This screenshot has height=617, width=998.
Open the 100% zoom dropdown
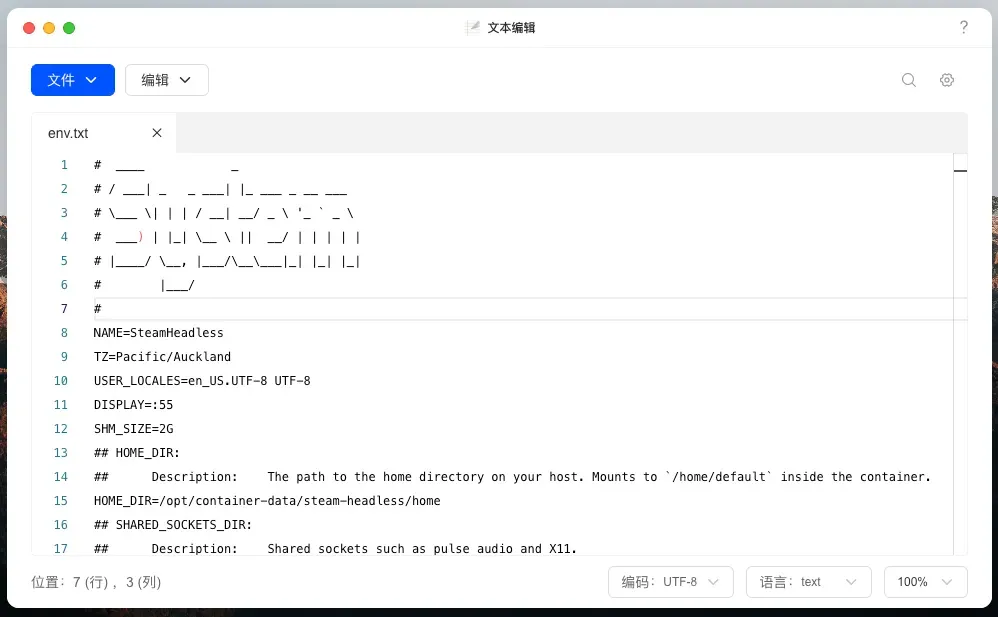[925, 582]
